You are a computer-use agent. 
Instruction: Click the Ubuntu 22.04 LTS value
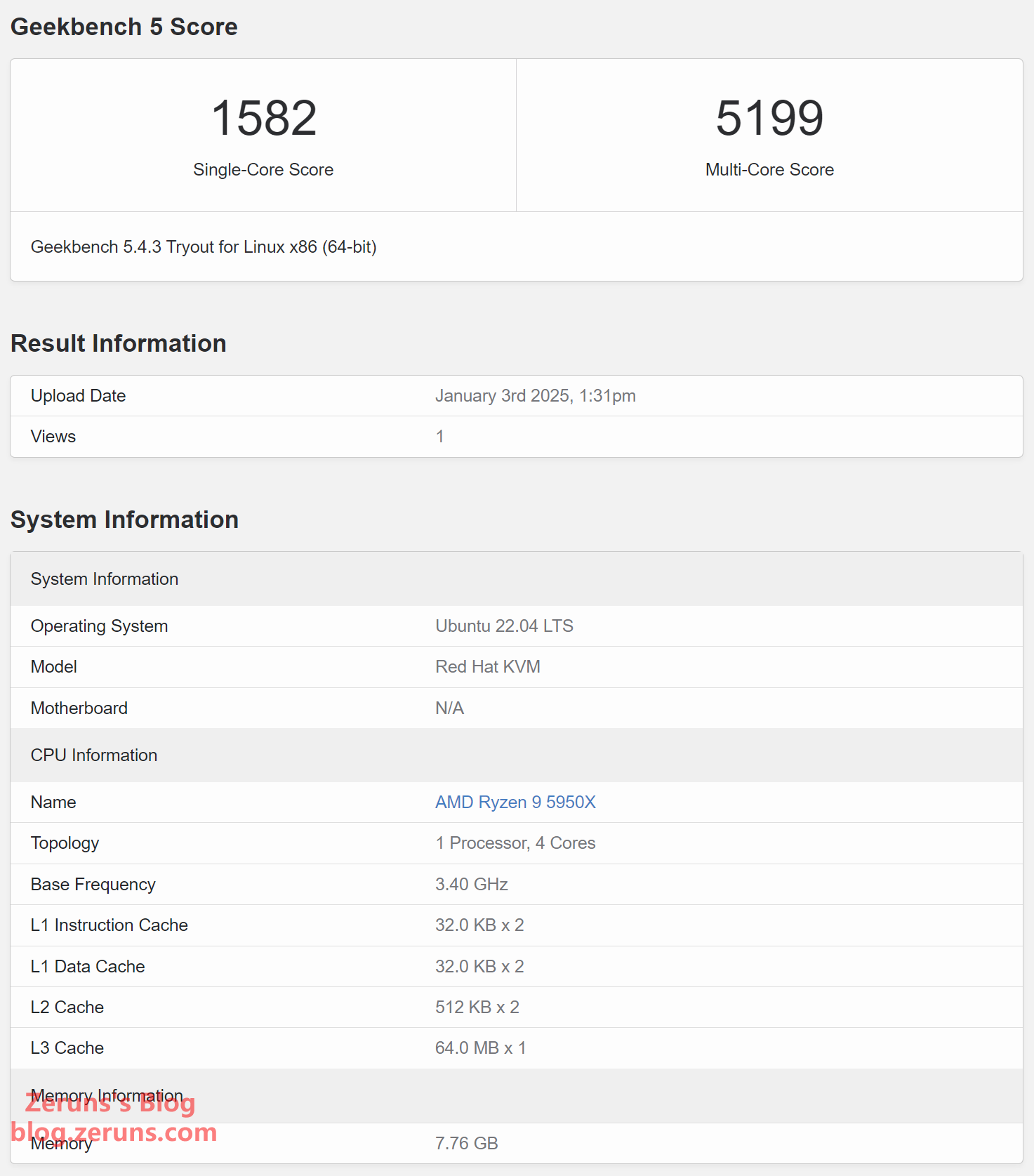[x=504, y=626]
